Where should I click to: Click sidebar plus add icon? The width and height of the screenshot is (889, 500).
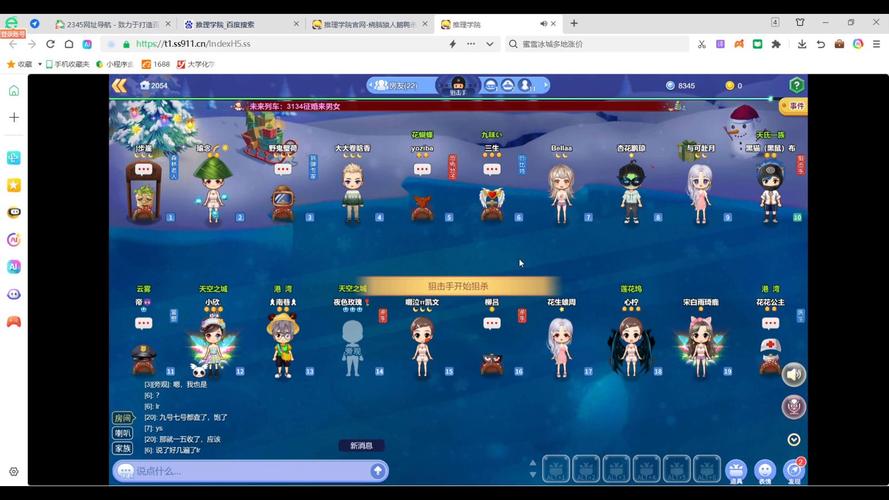(14, 117)
